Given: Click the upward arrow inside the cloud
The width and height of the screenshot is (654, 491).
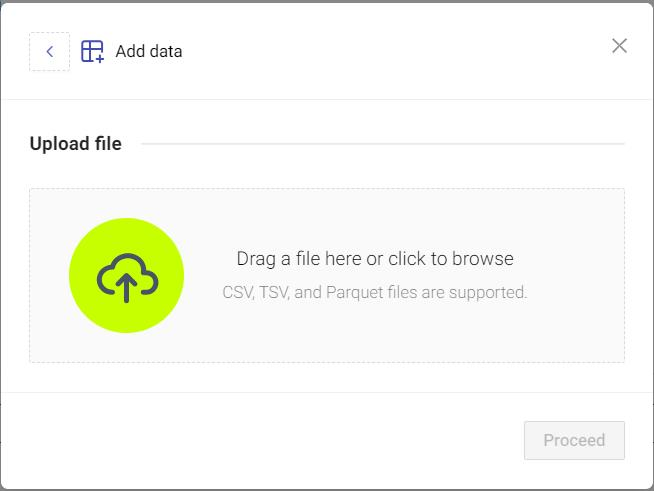Looking at the screenshot, I should click(127, 287).
